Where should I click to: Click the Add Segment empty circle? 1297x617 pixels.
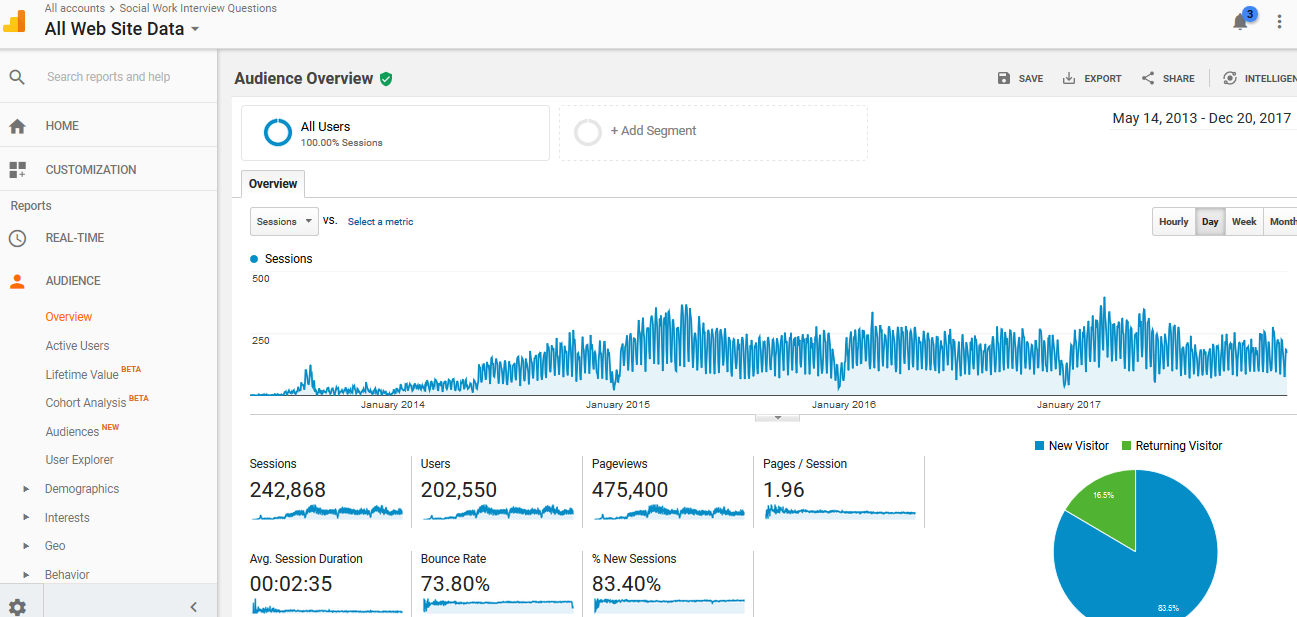[x=588, y=132]
